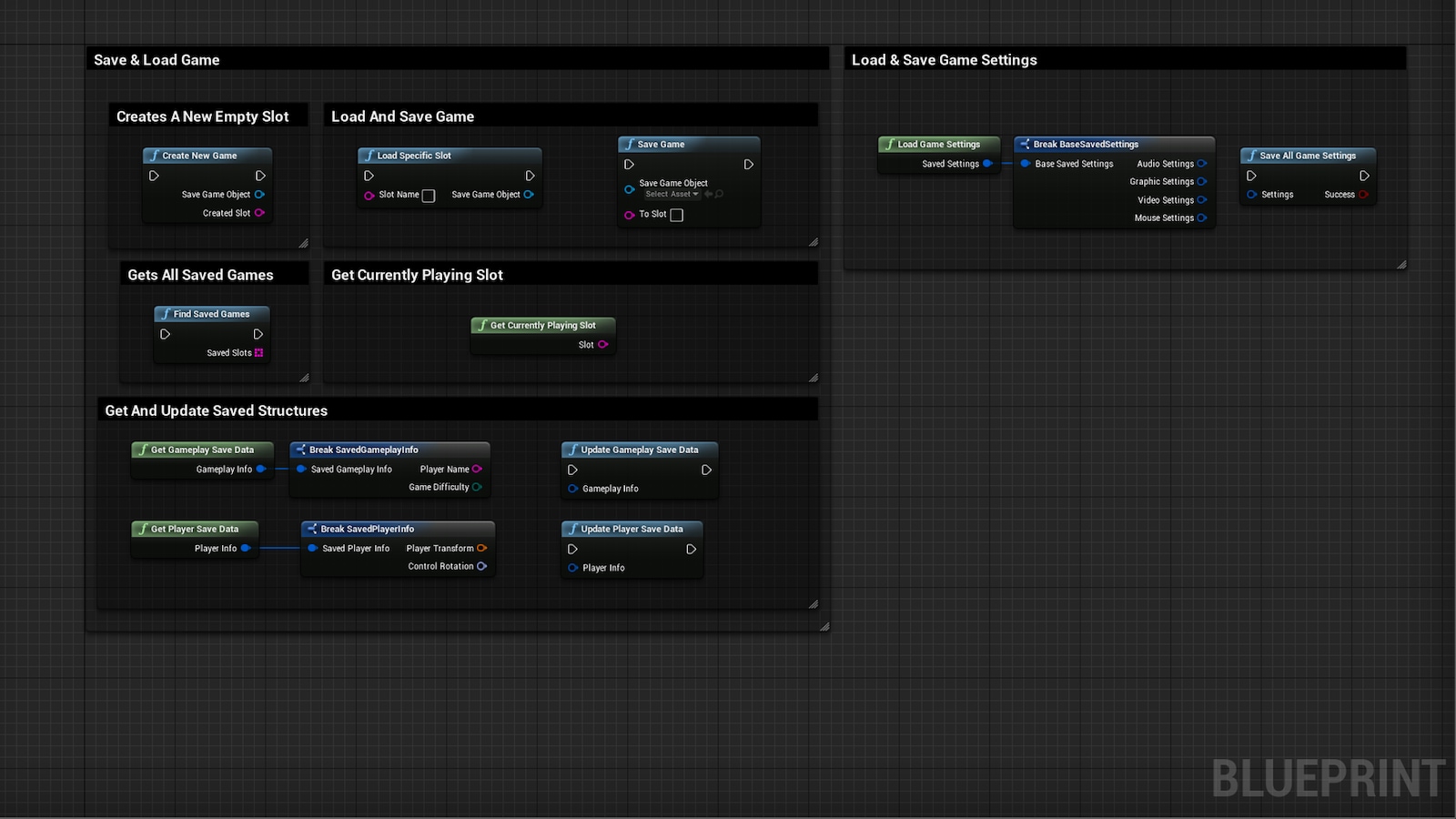This screenshot has height=819, width=1456.
Task: Select the Break SavedPlayerInfo node header
Action: click(398, 529)
